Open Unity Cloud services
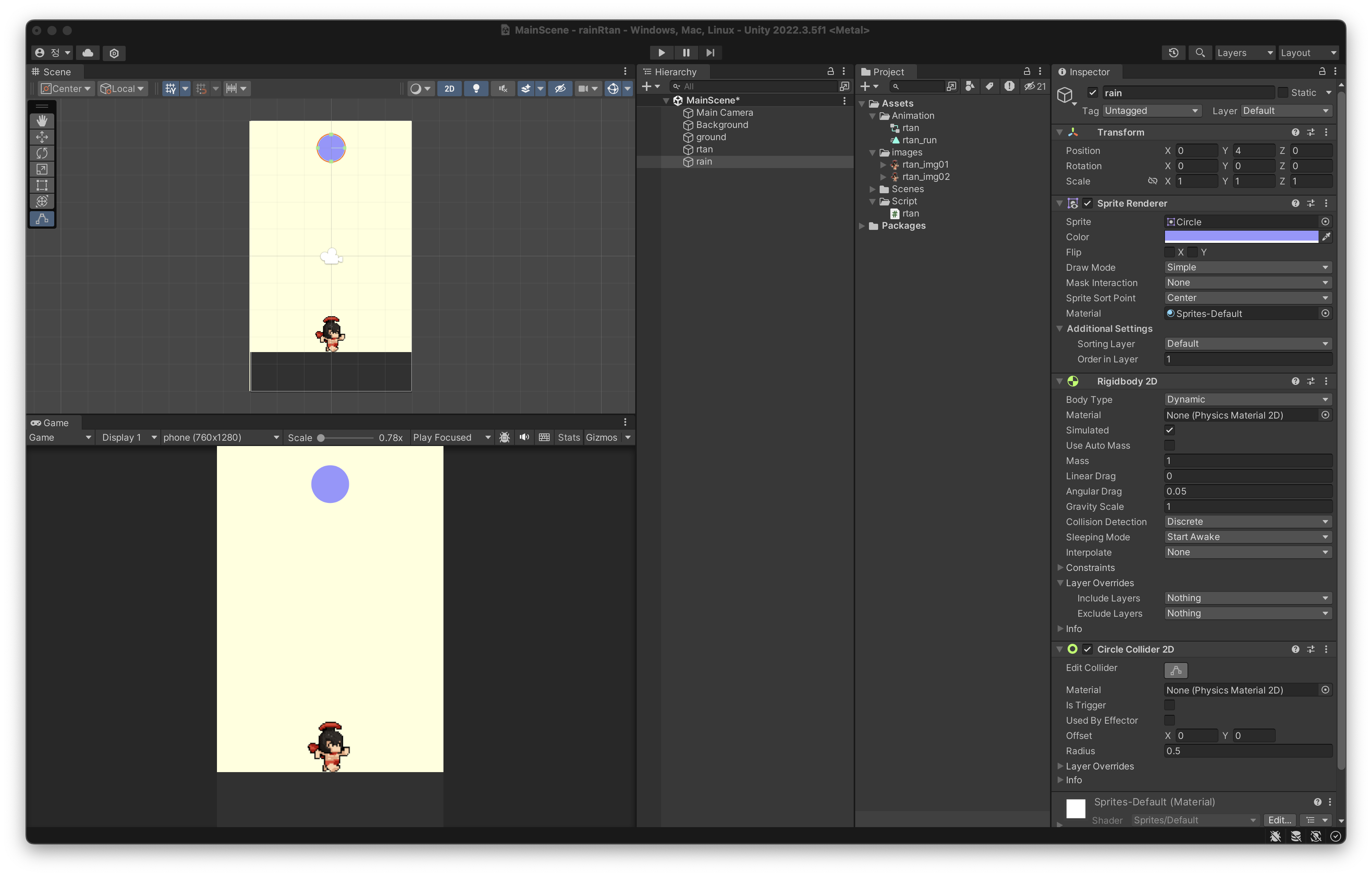 point(88,53)
